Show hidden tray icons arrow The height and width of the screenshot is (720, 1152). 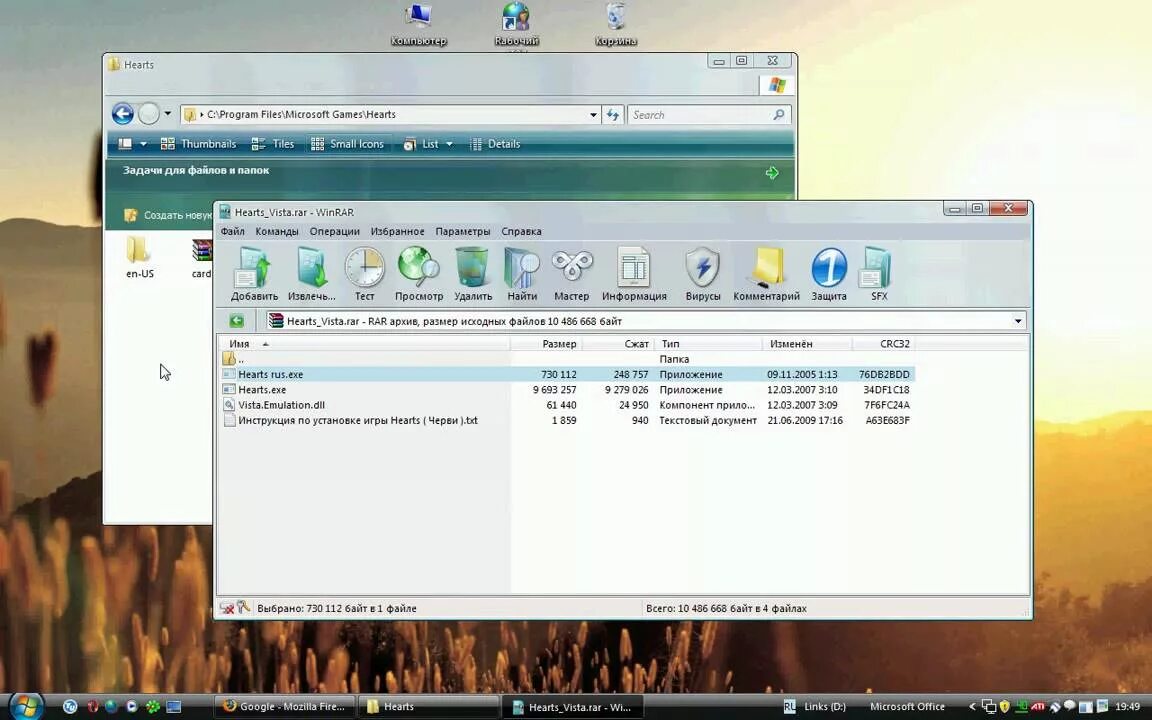[971, 707]
